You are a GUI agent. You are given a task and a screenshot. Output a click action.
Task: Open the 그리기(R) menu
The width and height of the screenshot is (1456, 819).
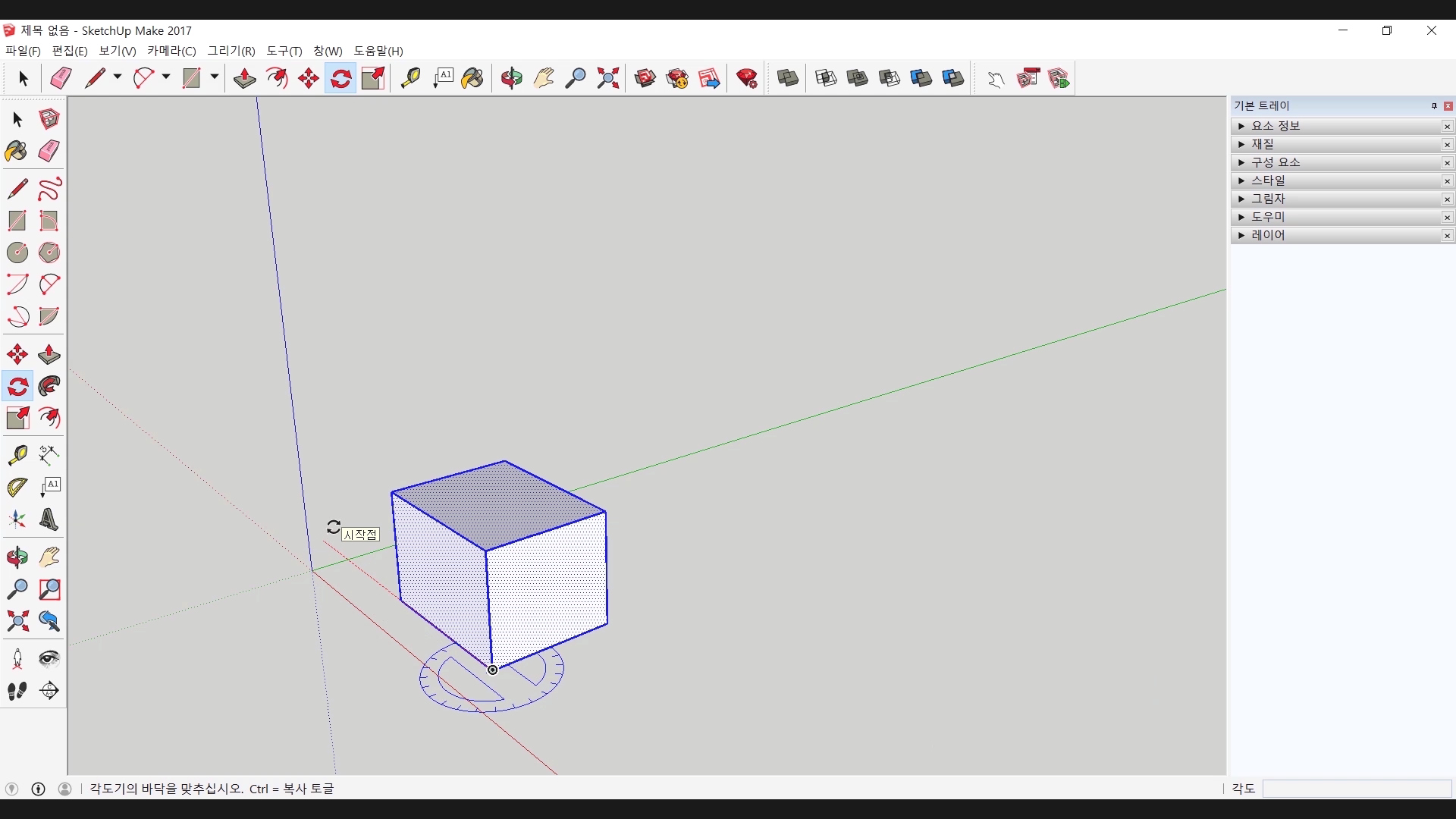coord(231,51)
